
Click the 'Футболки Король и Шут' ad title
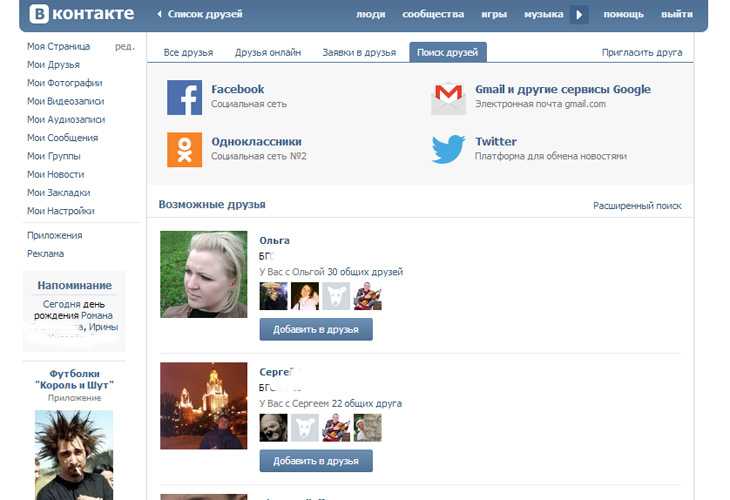(74, 379)
